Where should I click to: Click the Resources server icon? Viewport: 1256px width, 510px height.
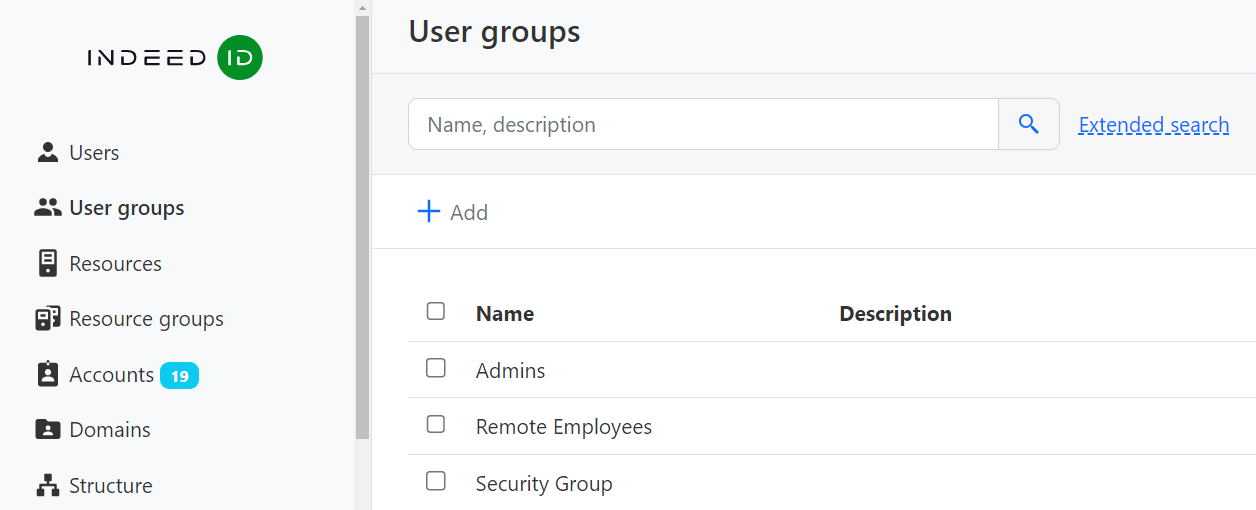click(47, 263)
